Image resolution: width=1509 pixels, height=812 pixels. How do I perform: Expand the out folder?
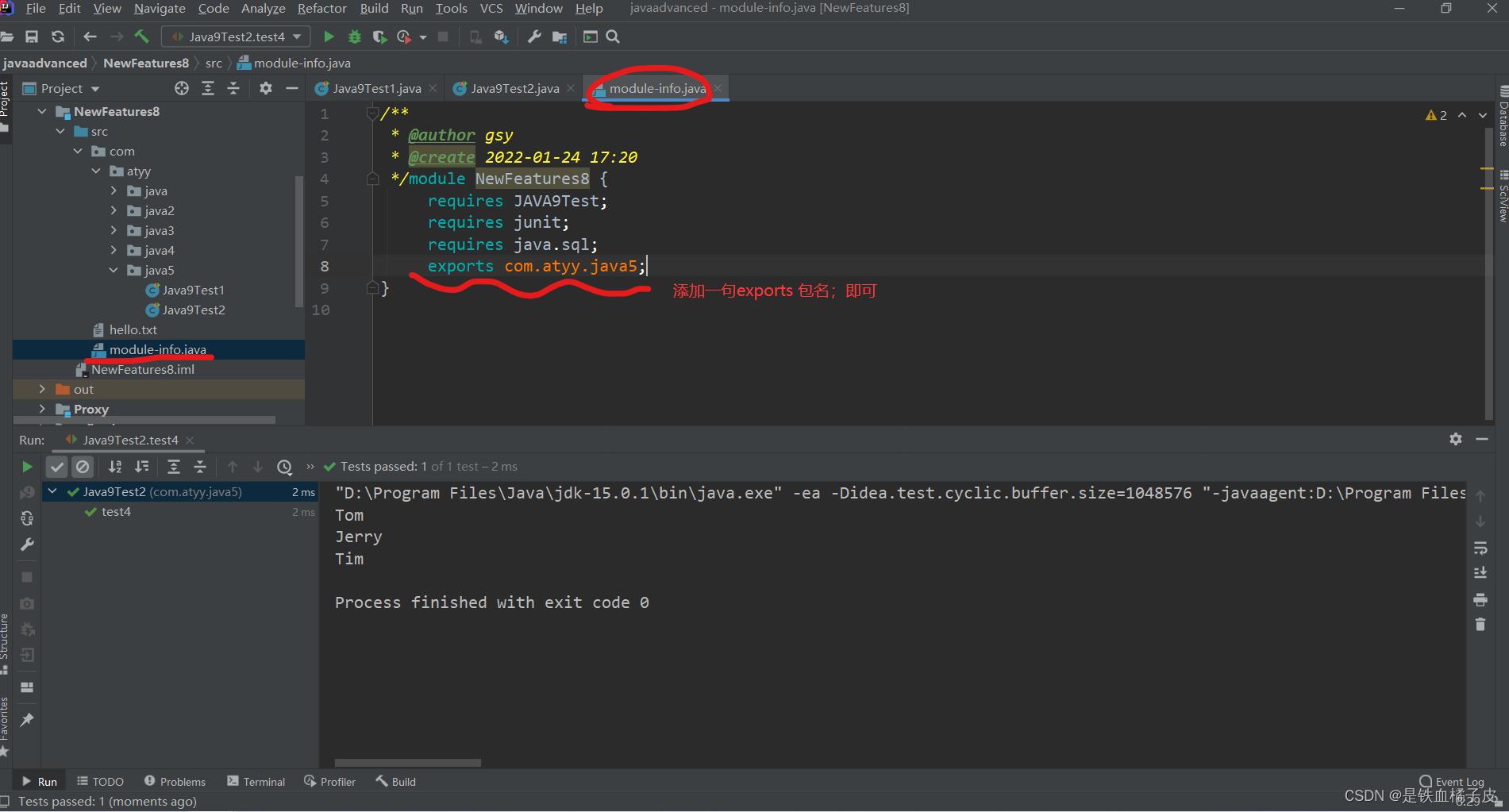[x=42, y=389]
